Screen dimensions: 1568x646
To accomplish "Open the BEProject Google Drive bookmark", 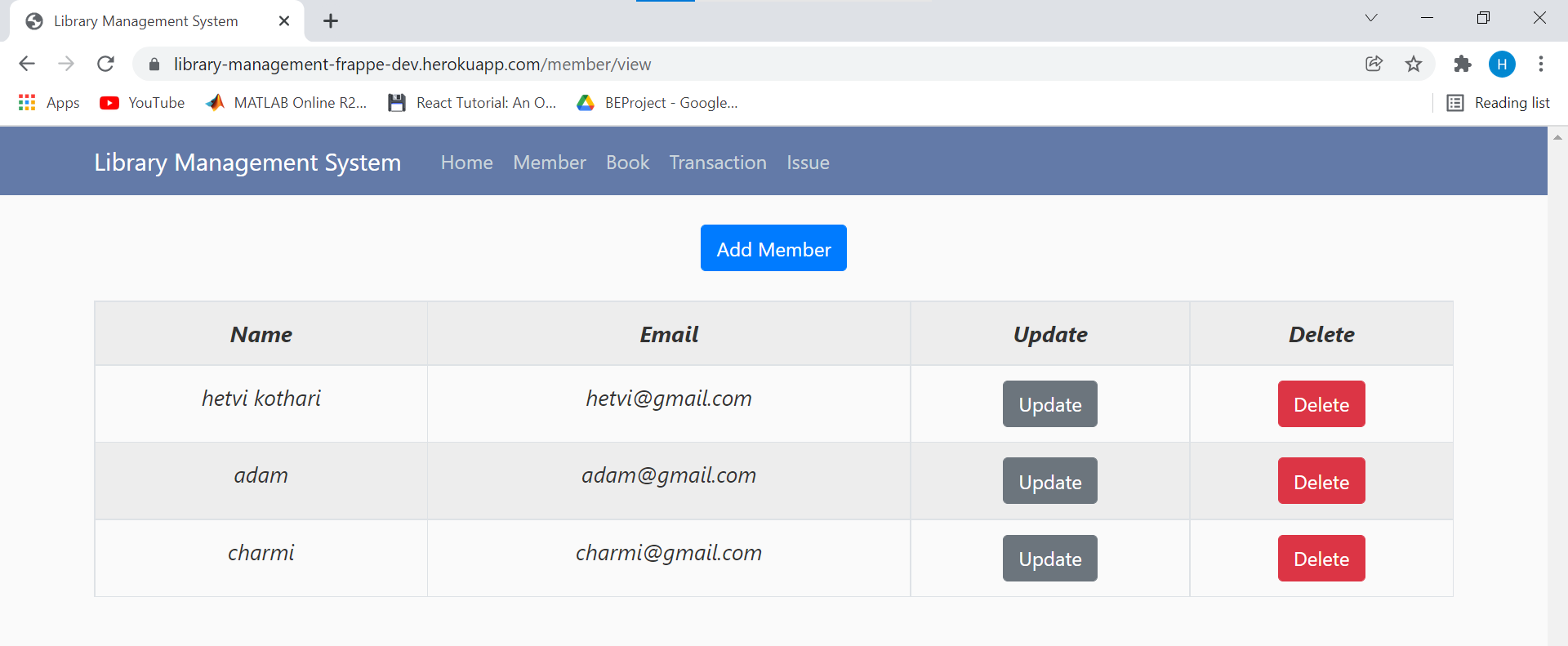I will click(657, 103).
